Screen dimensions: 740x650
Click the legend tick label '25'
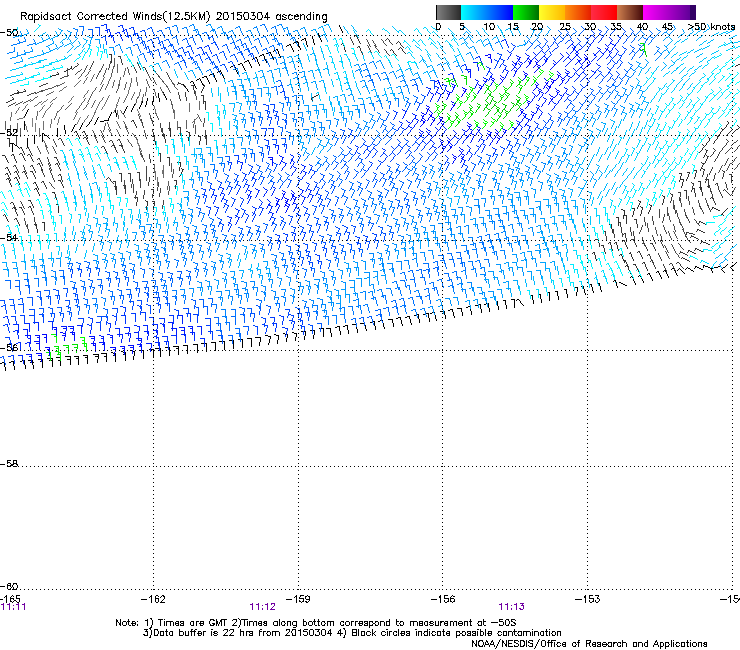[x=565, y=27]
